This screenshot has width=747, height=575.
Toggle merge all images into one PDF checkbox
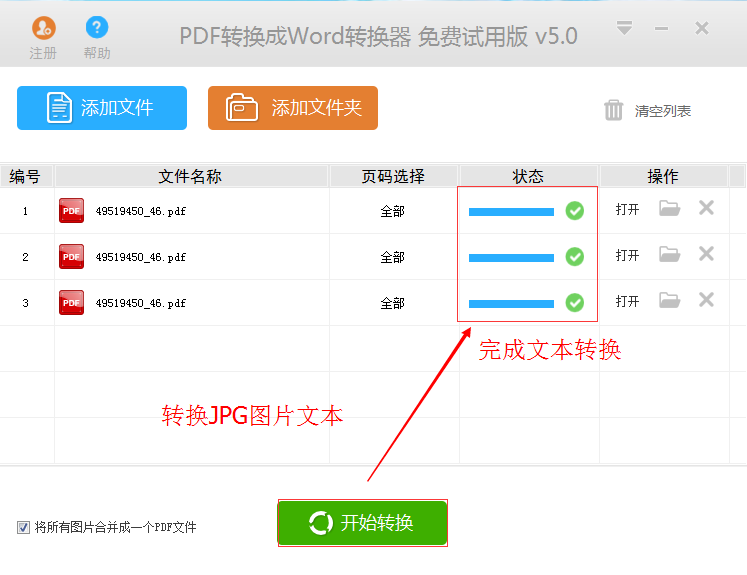(23, 527)
